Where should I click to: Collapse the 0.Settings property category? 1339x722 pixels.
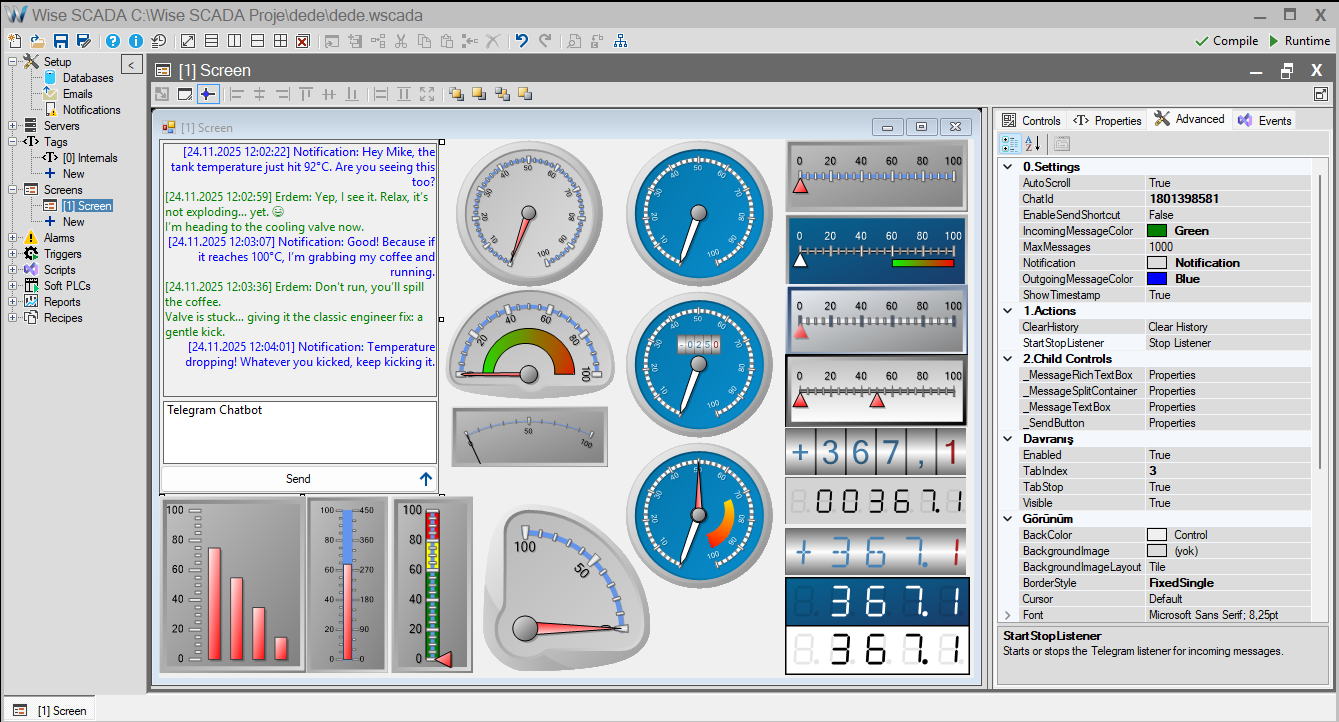[x=1008, y=167]
